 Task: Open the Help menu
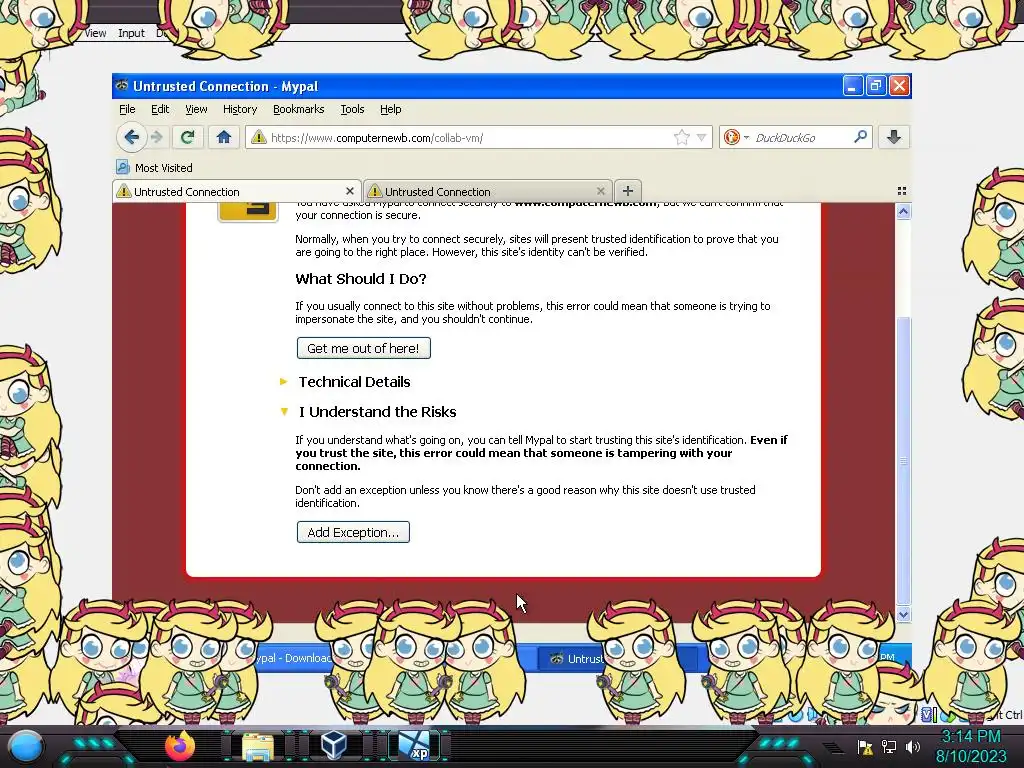pyautogui.click(x=391, y=109)
